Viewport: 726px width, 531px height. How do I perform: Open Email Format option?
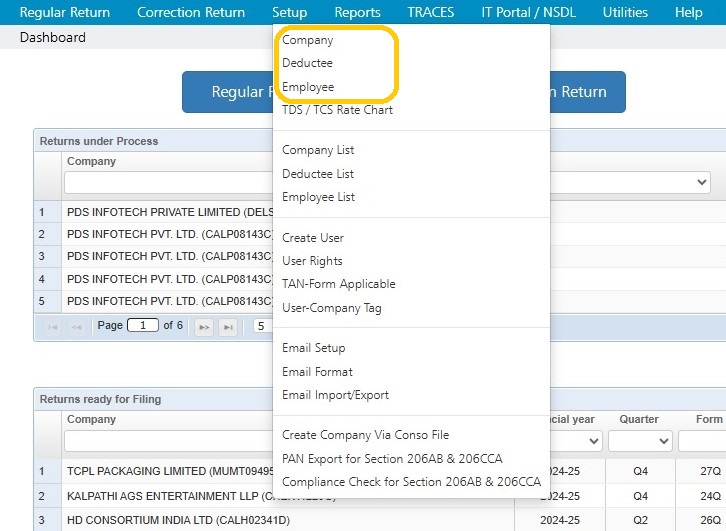[x=317, y=372]
